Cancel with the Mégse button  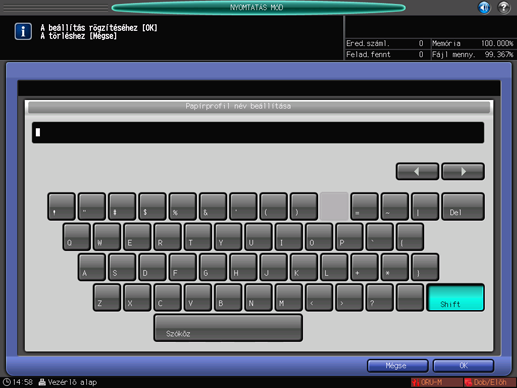[x=397, y=366]
